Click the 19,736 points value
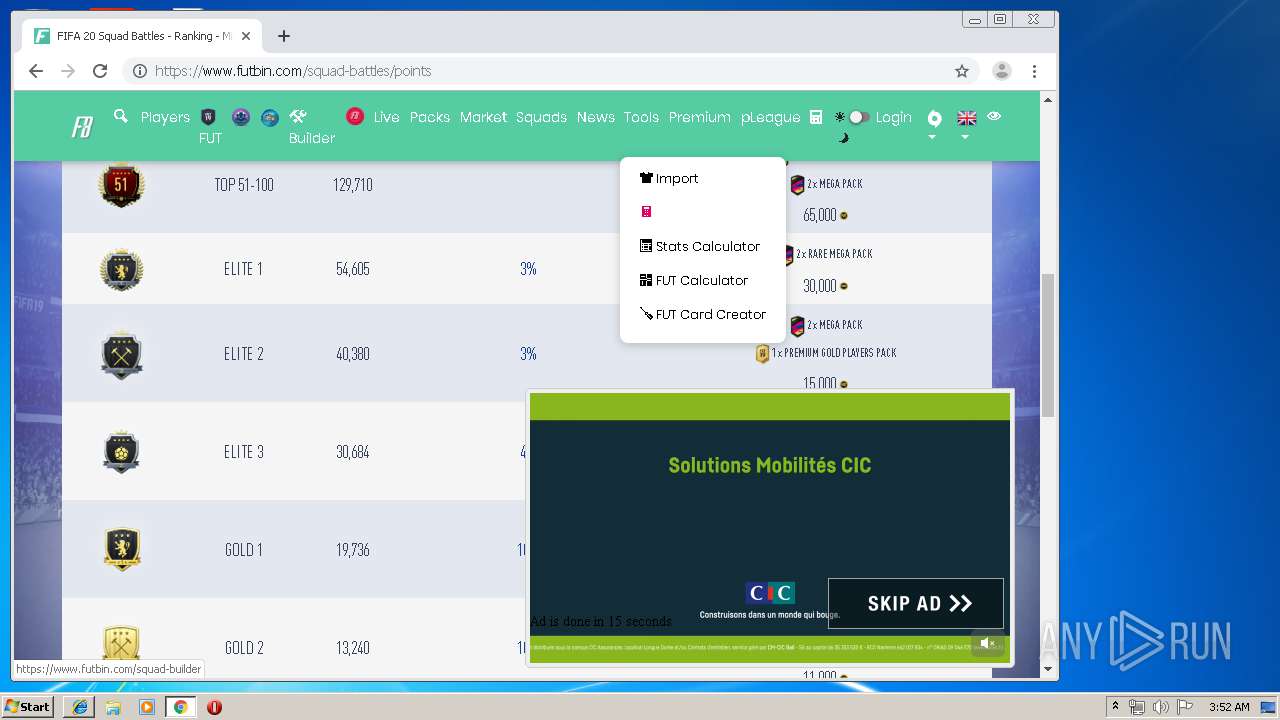This screenshot has width=1280, height=720. click(352, 550)
